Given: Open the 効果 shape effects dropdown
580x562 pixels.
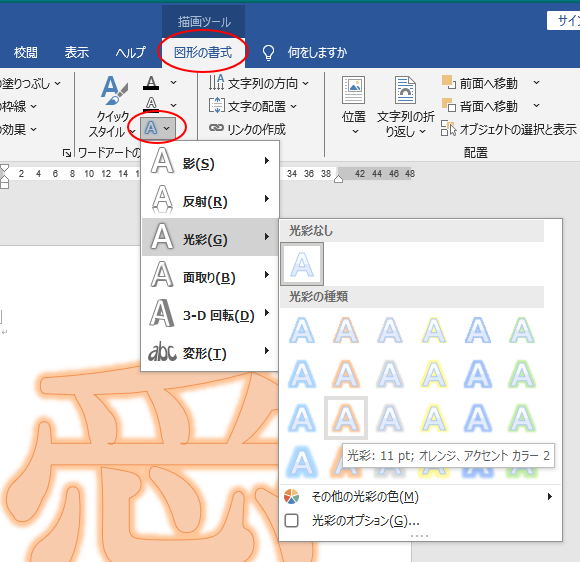Looking at the screenshot, I should click(18, 129).
